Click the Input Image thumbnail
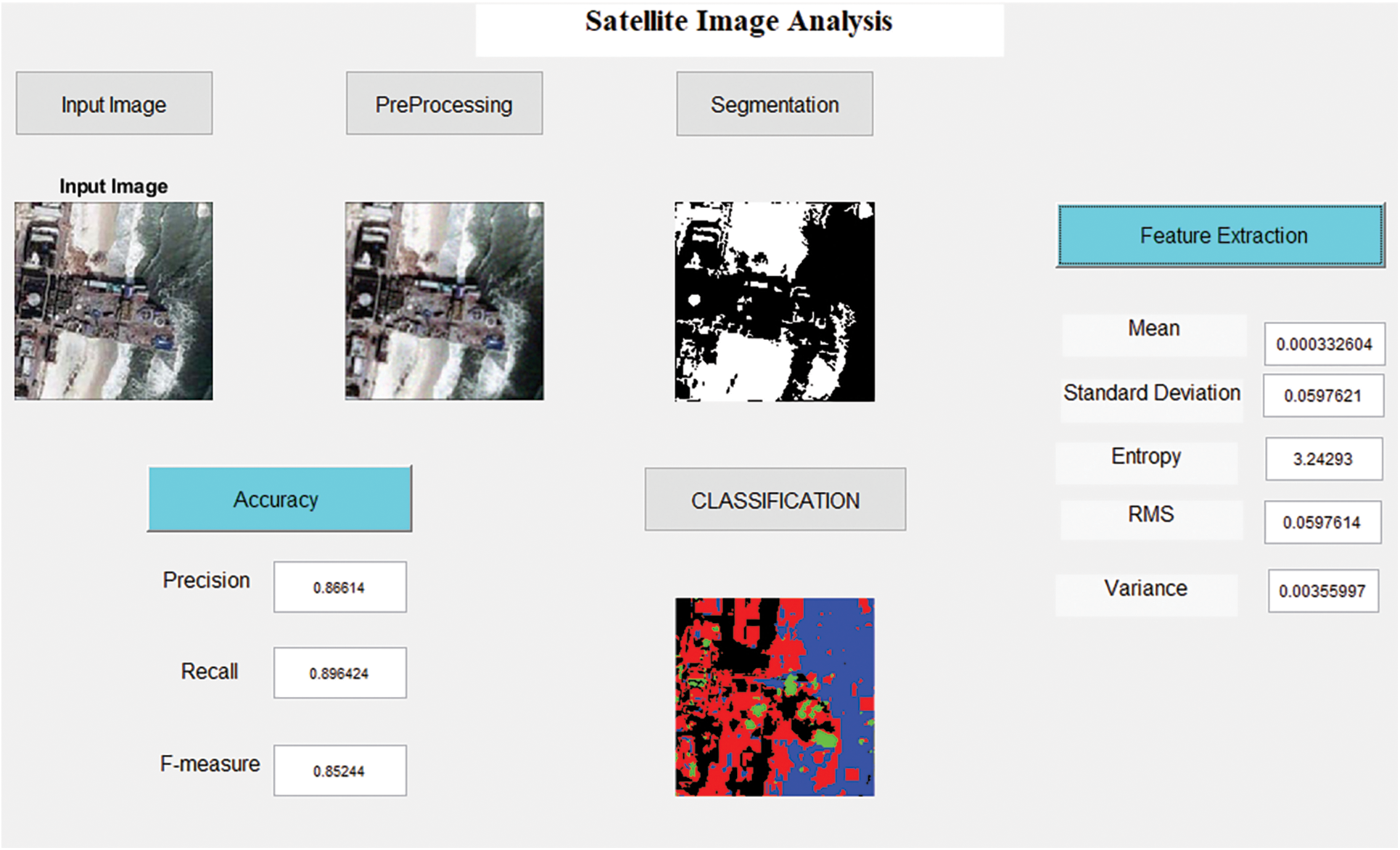The width and height of the screenshot is (1400, 850). tap(114, 300)
